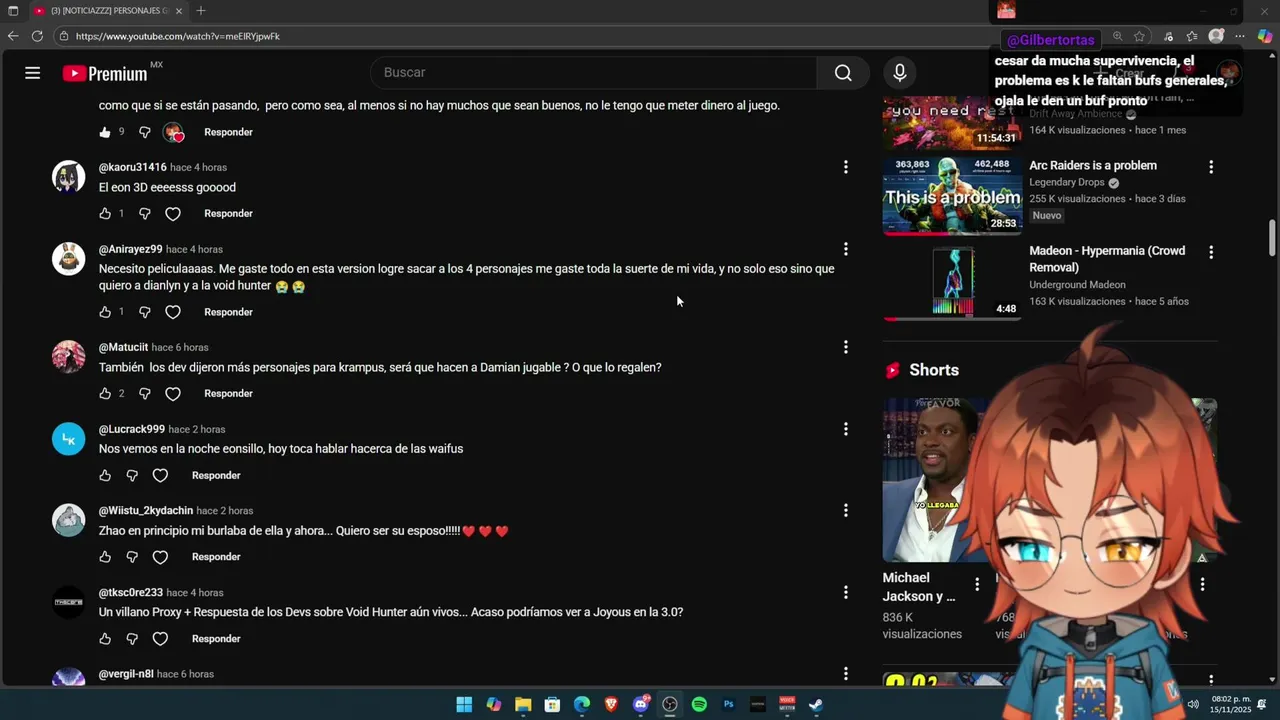1280x720 pixels.
Task: Open @Anirayez99 username link
Action: tap(130, 249)
